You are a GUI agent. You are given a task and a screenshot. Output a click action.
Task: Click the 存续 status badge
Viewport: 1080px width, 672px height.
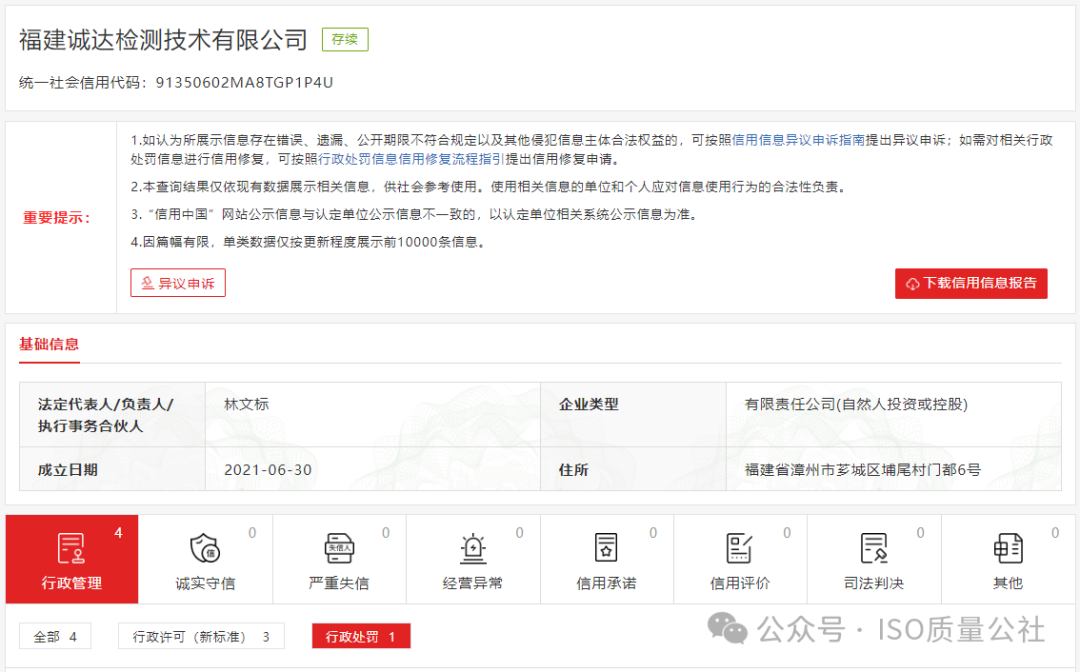pyautogui.click(x=344, y=39)
